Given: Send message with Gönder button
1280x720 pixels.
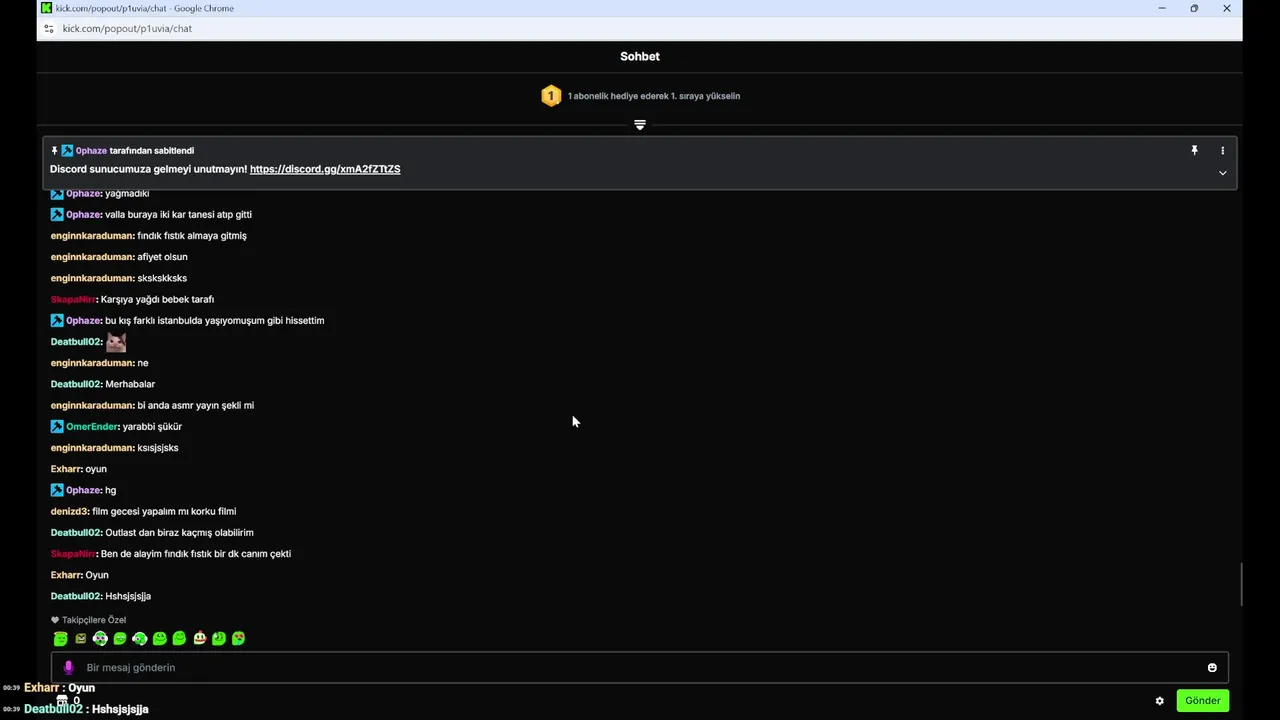Looking at the screenshot, I should click(x=1202, y=701).
